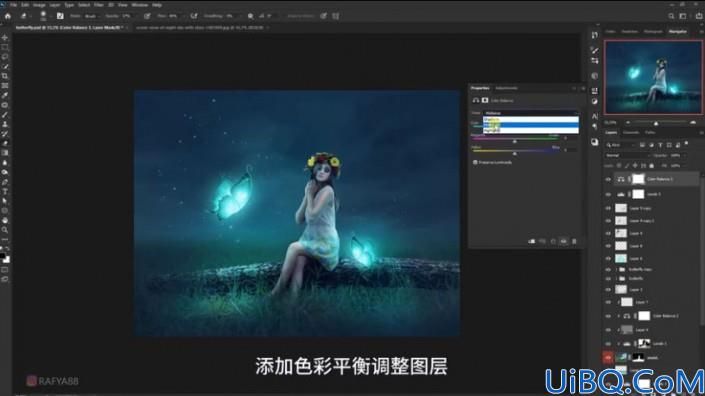This screenshot has height=396, width=705.
Task: Select the Hand tool
Action: point(5,220)
